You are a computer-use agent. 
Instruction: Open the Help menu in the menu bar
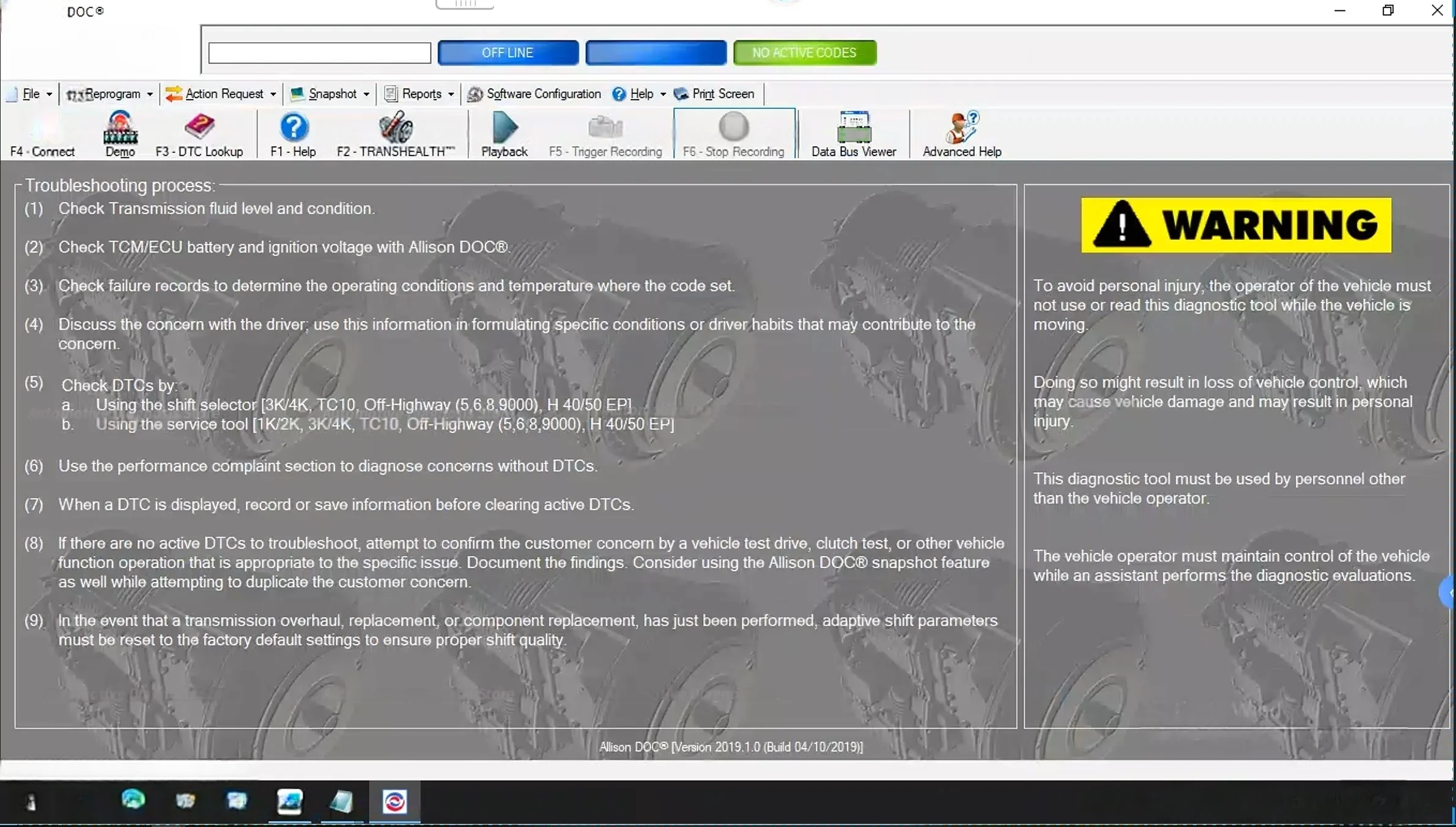coord(640,94)
